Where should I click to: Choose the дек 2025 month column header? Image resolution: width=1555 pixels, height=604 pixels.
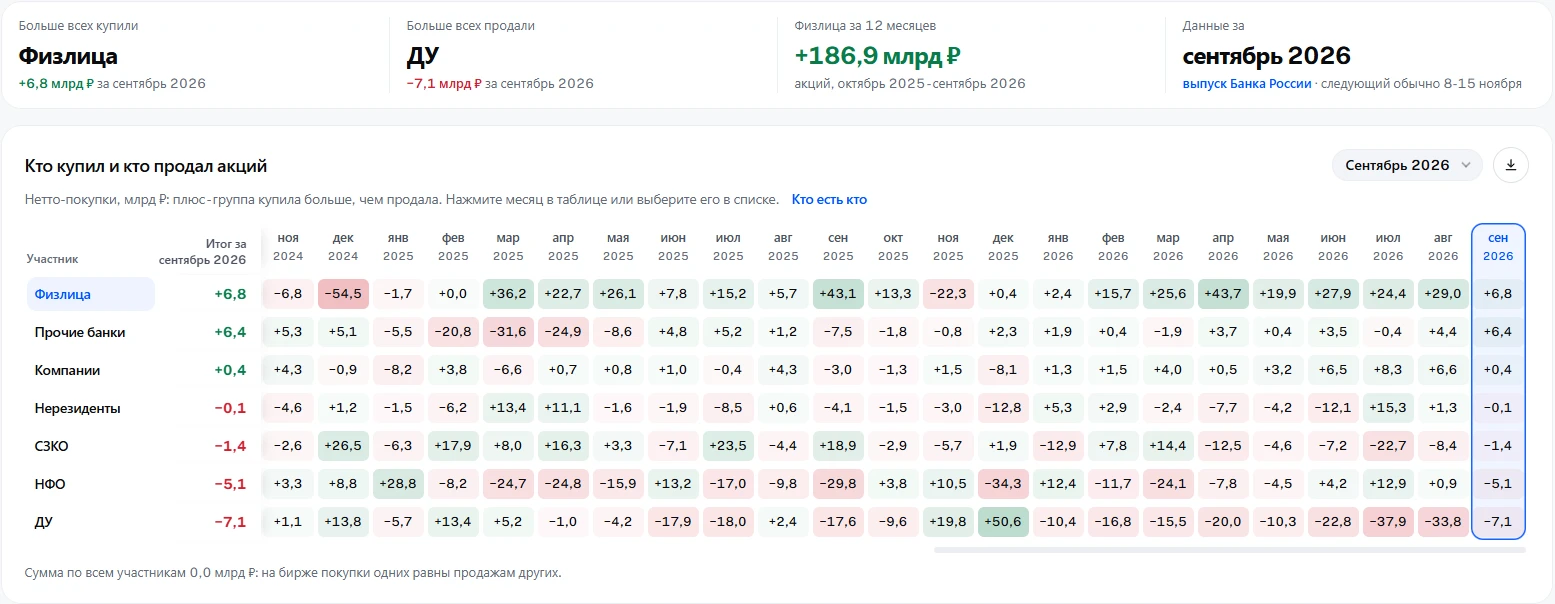pyautogui.click(x=1003, y=247)
